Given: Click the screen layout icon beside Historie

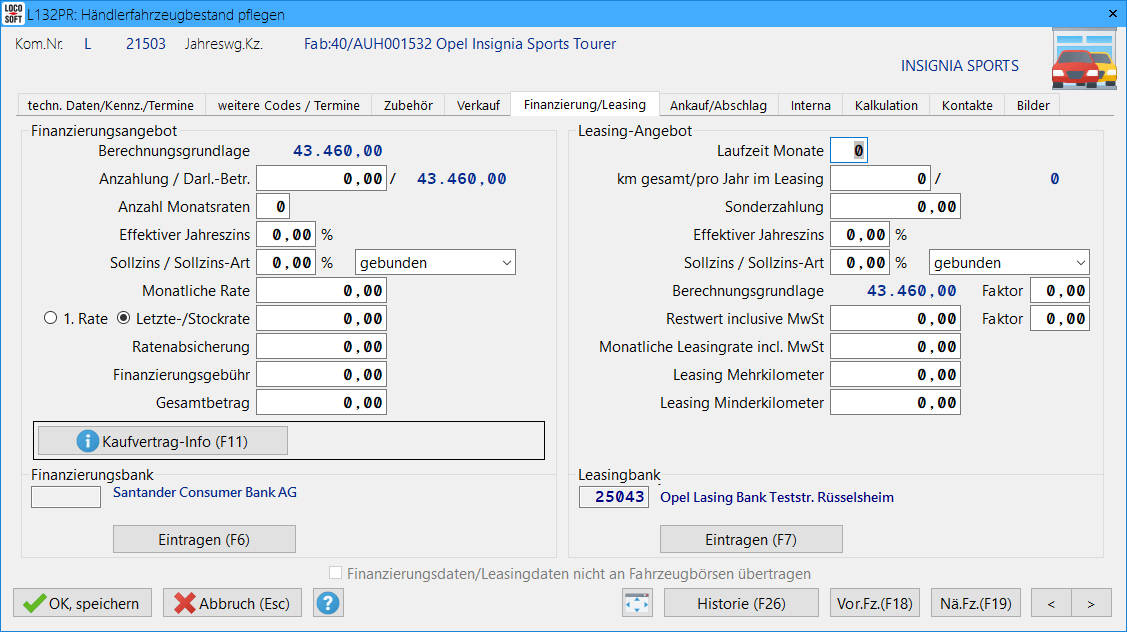Looking at the screenshot, I should [x=637, y=603].
